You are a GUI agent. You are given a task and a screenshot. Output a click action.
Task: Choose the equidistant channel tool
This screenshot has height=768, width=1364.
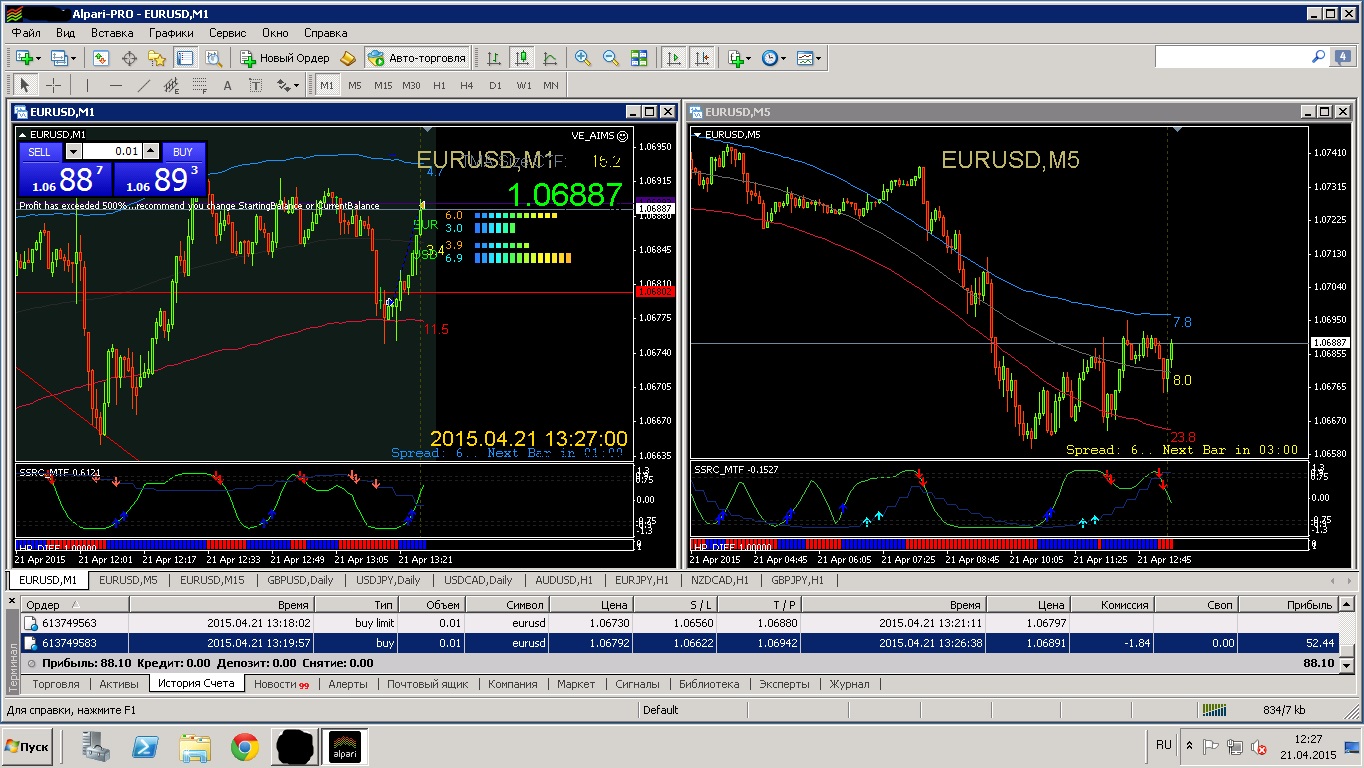(171, 85)
